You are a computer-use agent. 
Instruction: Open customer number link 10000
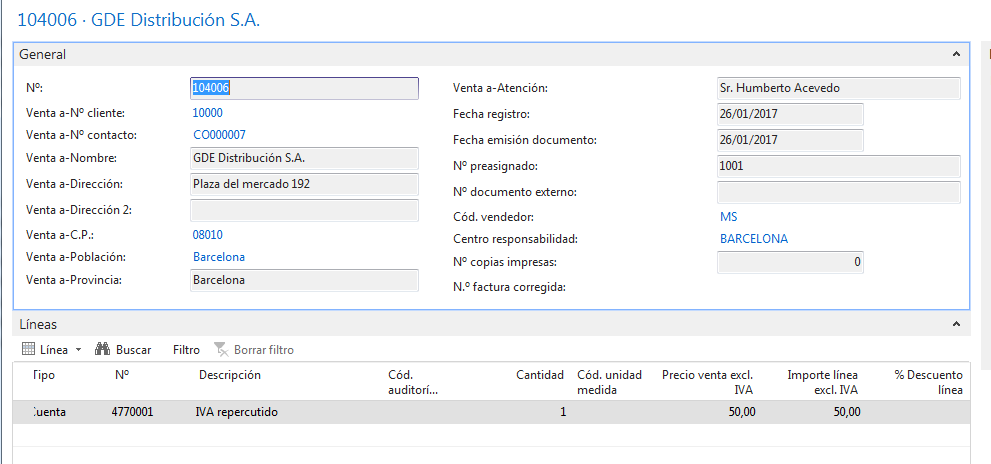(208, 113)
